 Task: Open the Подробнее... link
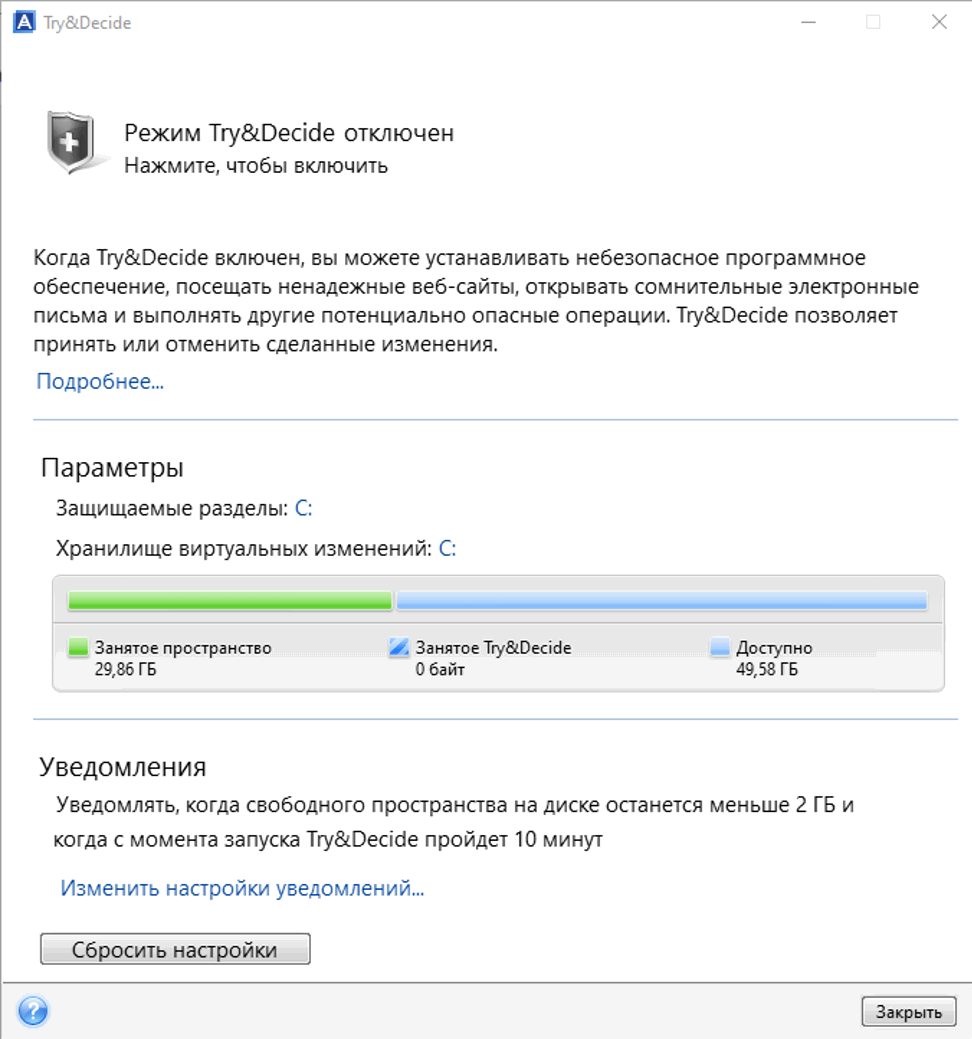click(99, 382)
